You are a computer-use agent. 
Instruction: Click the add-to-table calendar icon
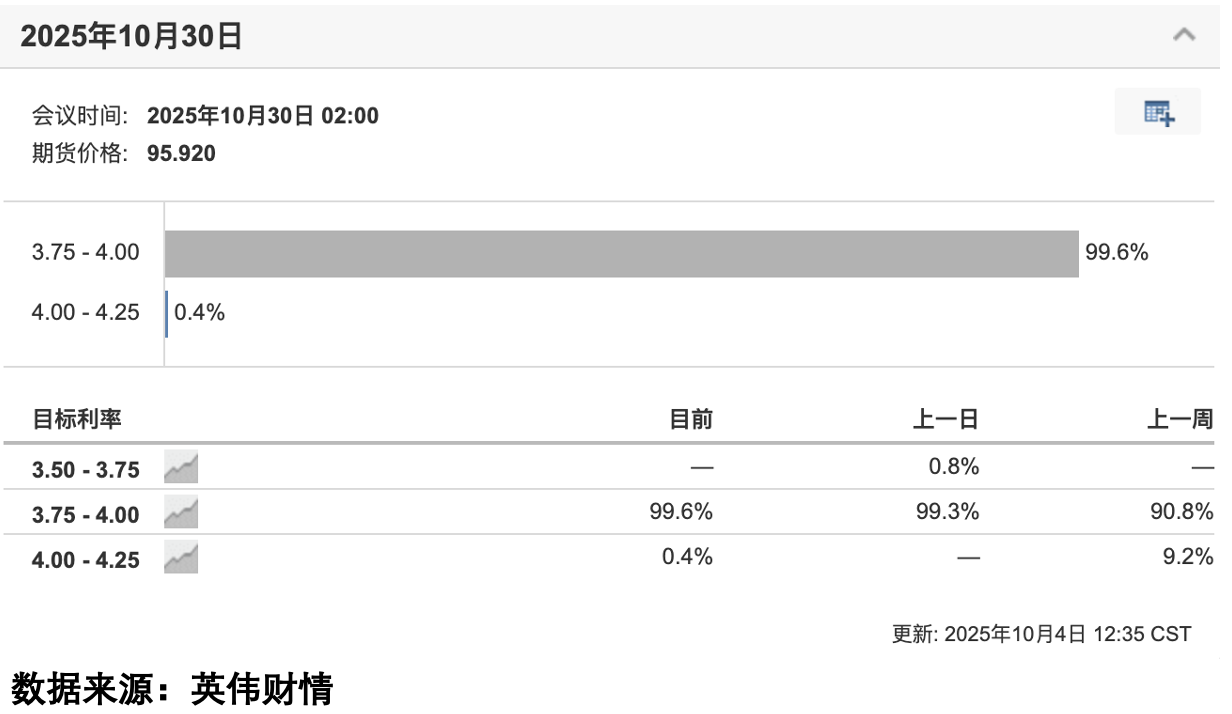point(1158,113)
